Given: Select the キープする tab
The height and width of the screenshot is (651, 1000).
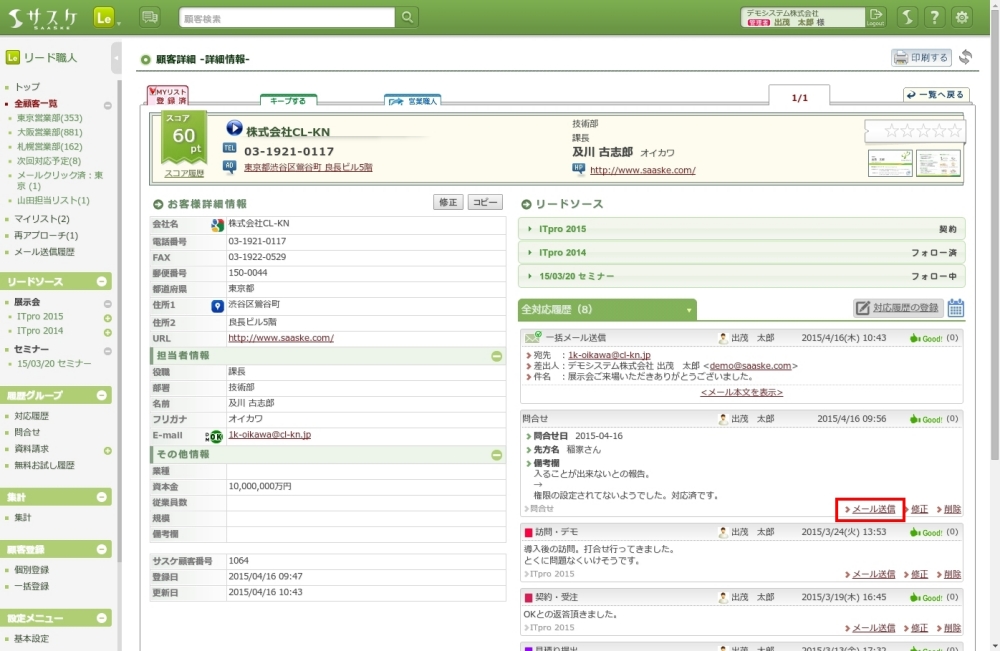Looking at the screenshot, I should tap(288, 101).
